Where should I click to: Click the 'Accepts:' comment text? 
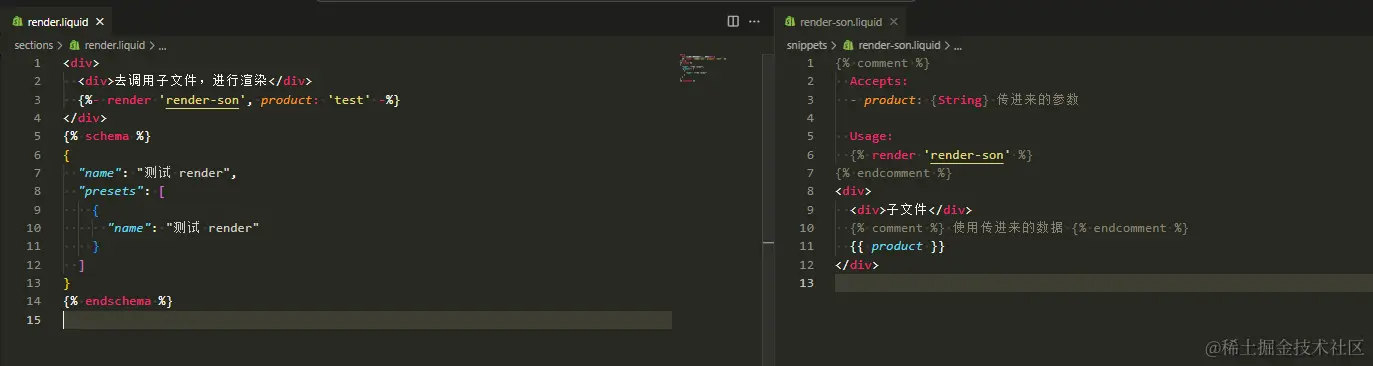(879, 82)
